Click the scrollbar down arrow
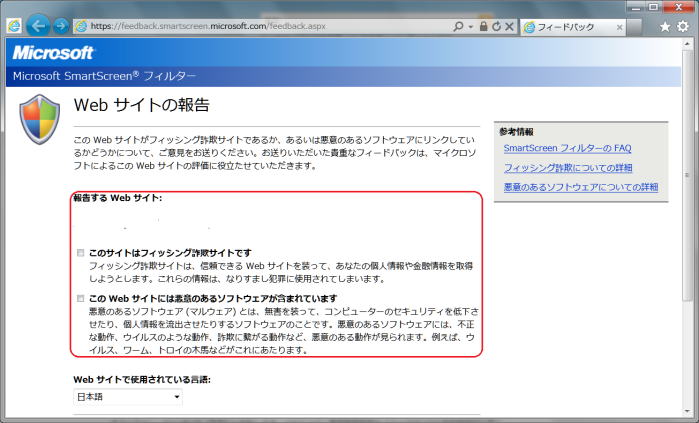The image size is (699, 423). click(x=687, y=412)
